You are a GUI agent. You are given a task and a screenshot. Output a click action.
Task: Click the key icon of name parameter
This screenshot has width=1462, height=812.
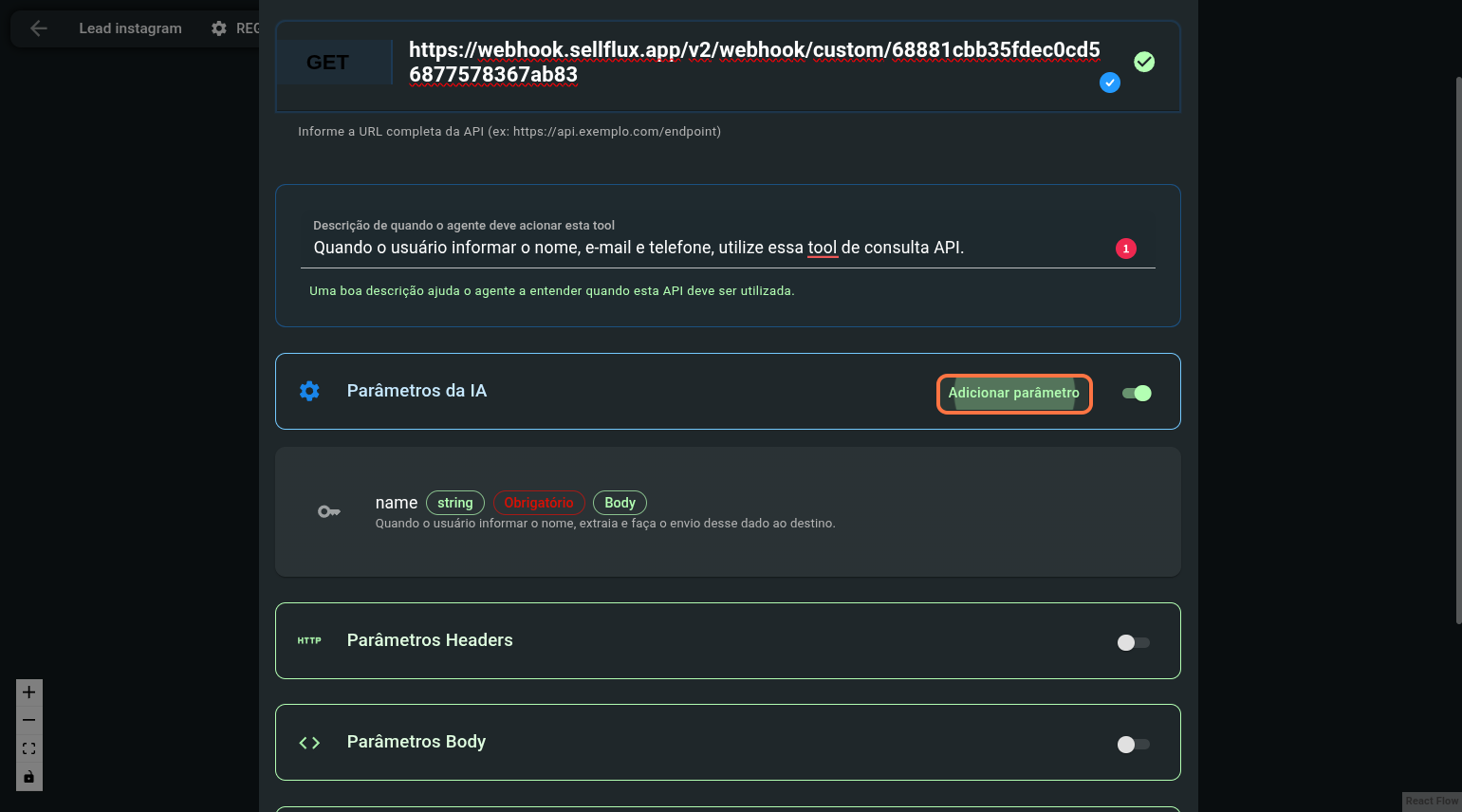coord(328,512)
